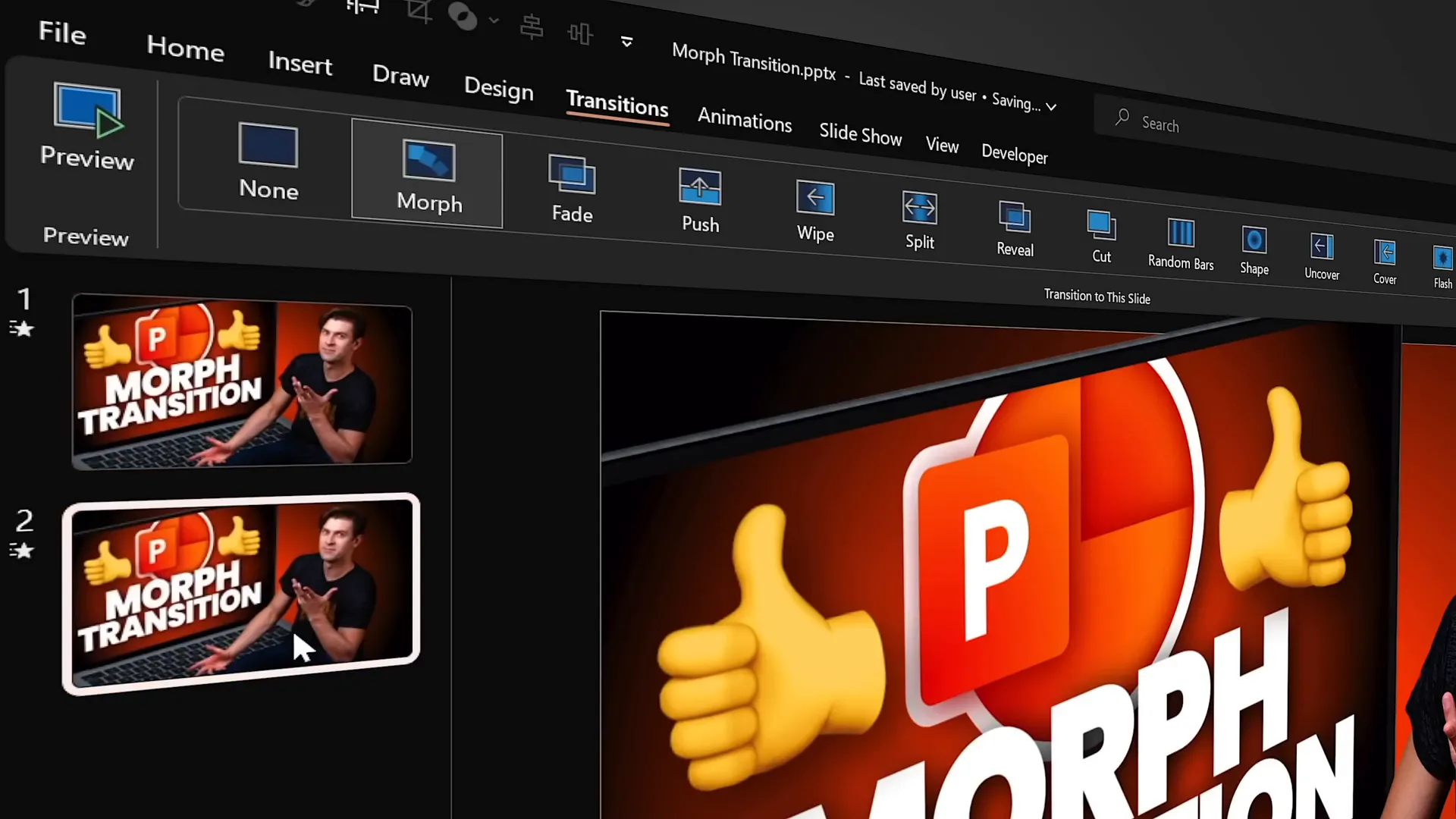
Task: Open the File tab
Action: (x=62, y=33)
